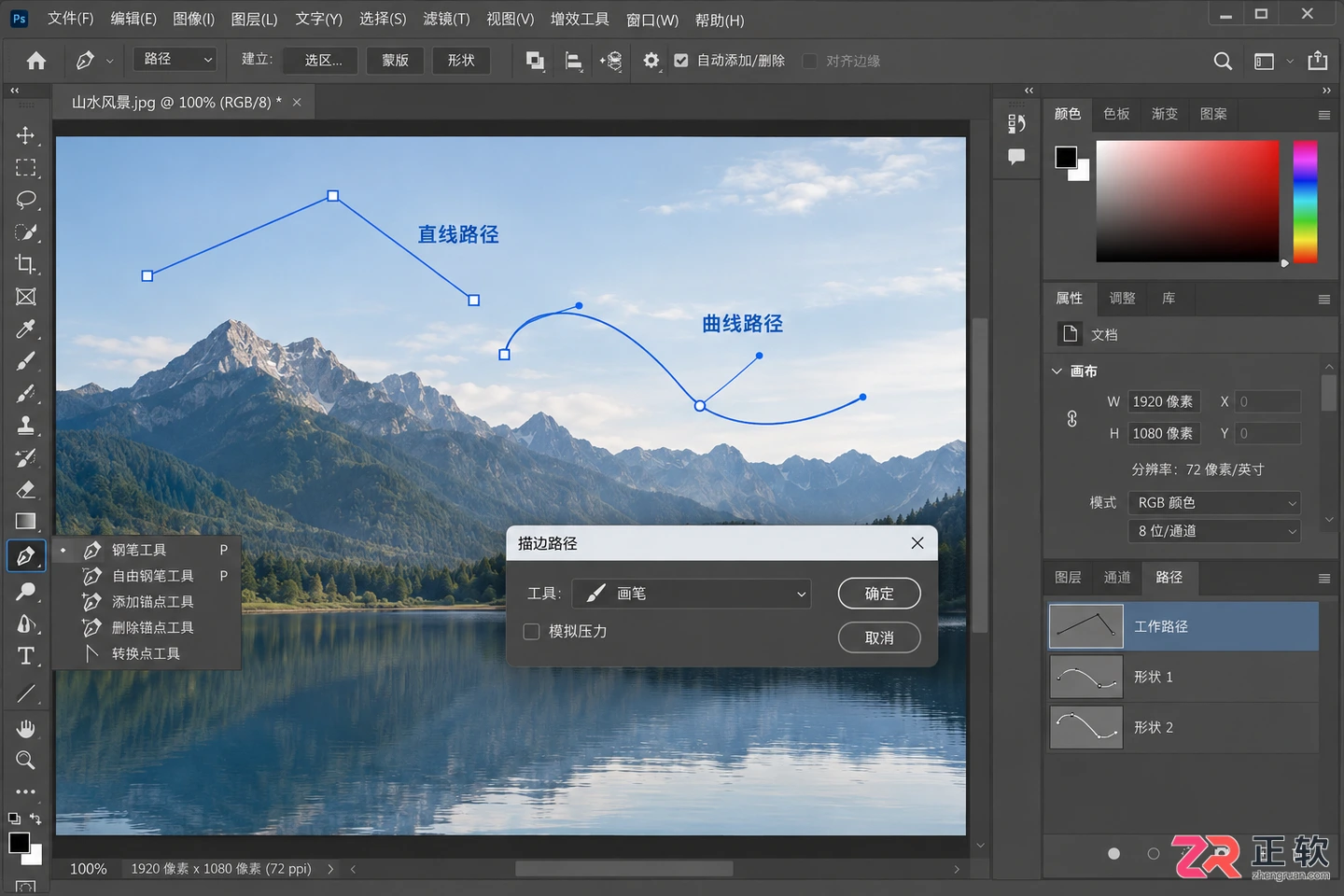This screenshot has height=896, width=1344.
Task: Open the 文件(F) menu
Action: 71,19
